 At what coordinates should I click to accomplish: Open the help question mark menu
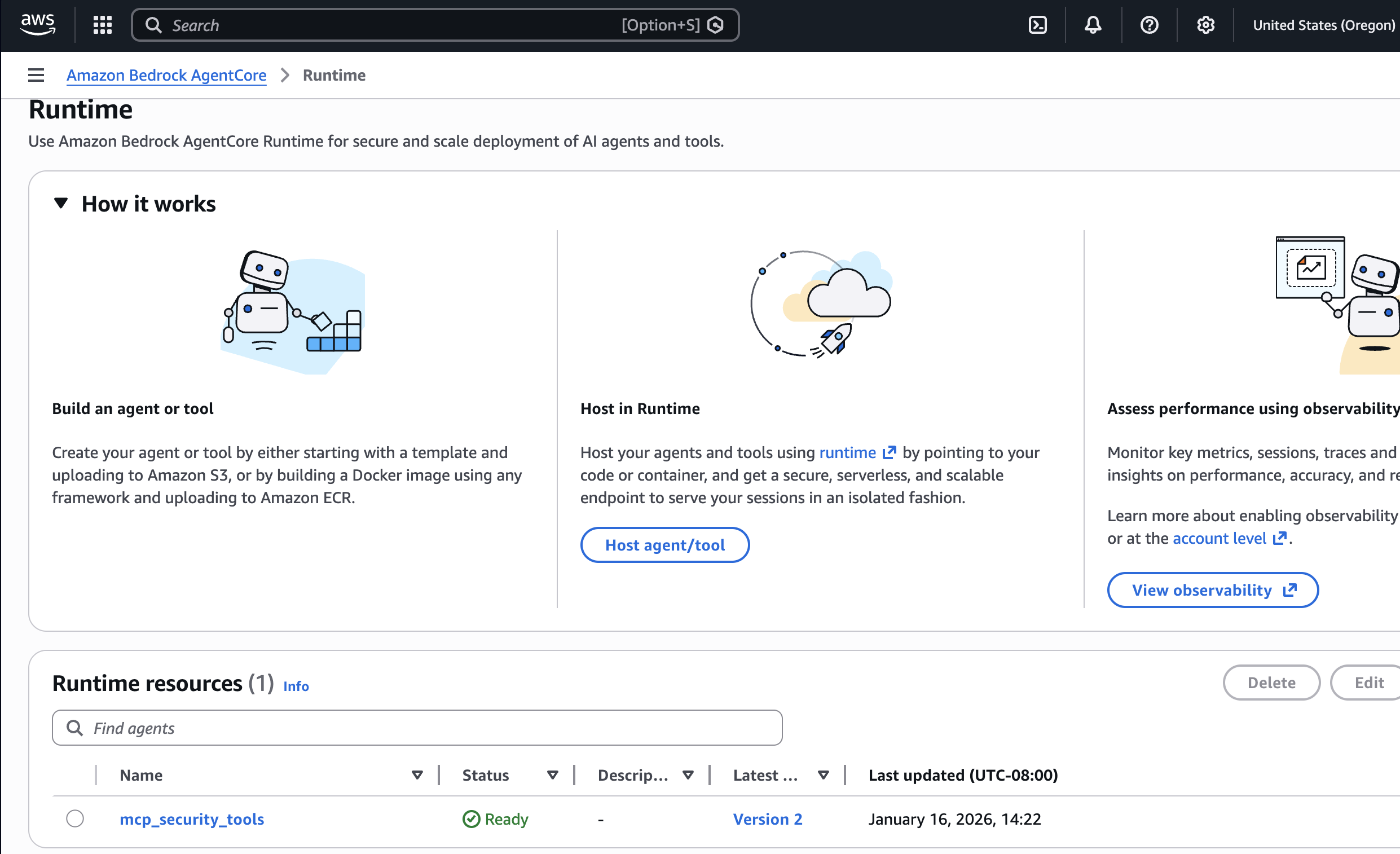click(x=1149, y=25)
